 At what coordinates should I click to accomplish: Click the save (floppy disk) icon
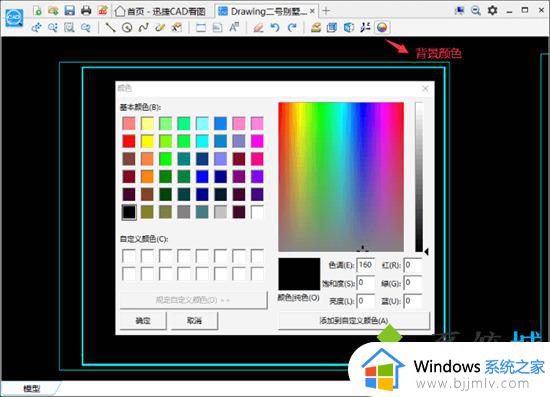pos(69,11)
